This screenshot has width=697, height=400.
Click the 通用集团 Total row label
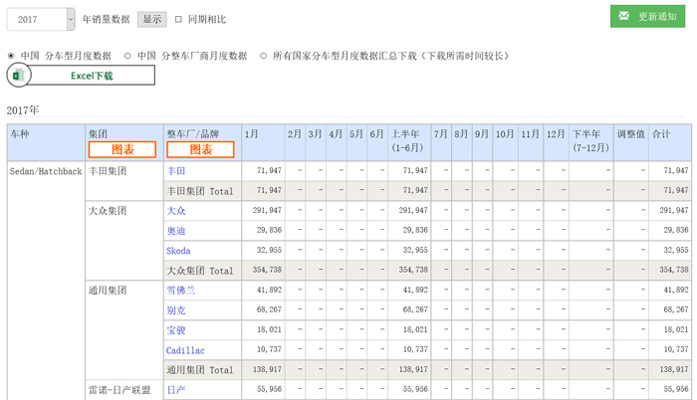200,370
